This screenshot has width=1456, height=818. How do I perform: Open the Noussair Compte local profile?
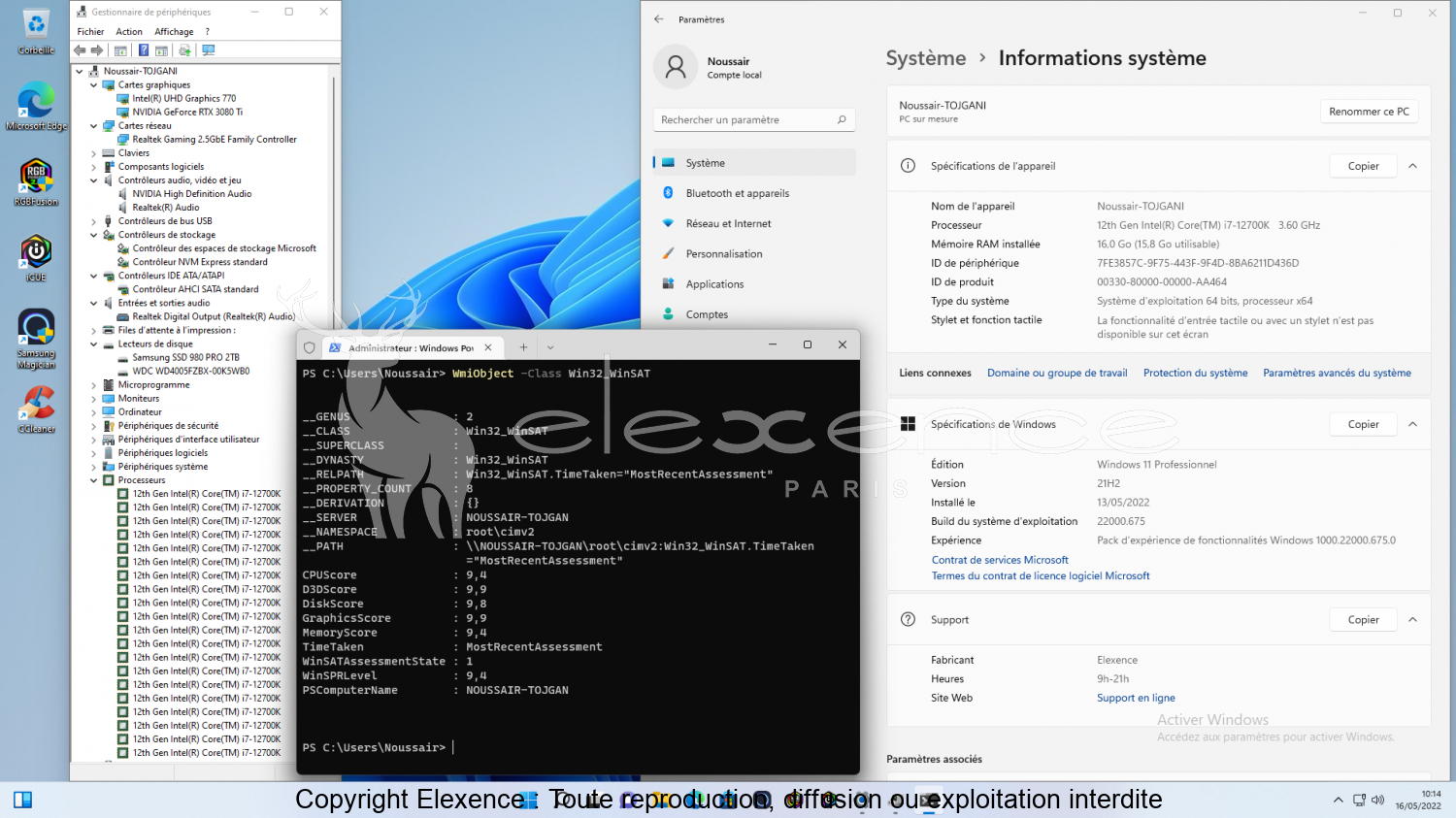point(709,67)
